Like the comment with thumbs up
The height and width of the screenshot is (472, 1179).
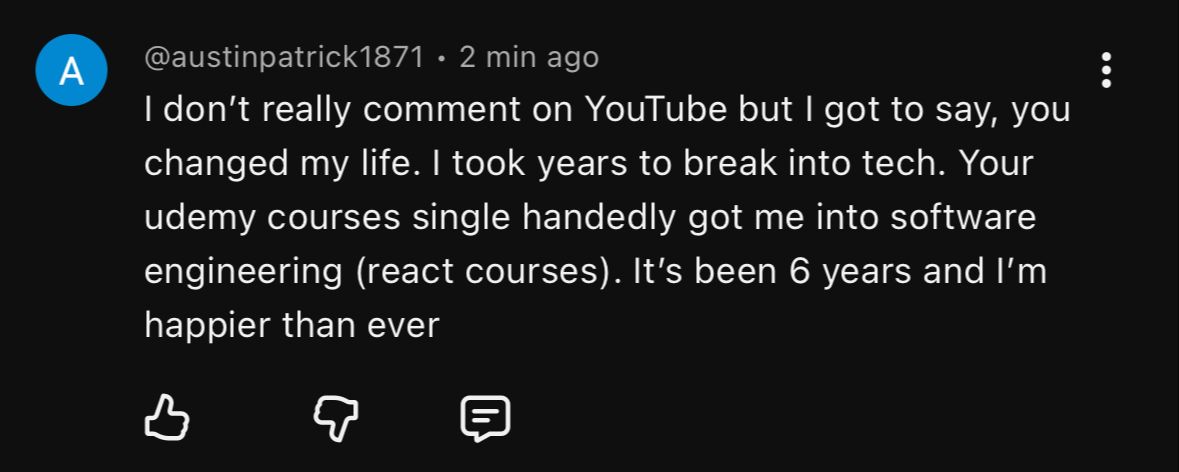coord(167,417)
